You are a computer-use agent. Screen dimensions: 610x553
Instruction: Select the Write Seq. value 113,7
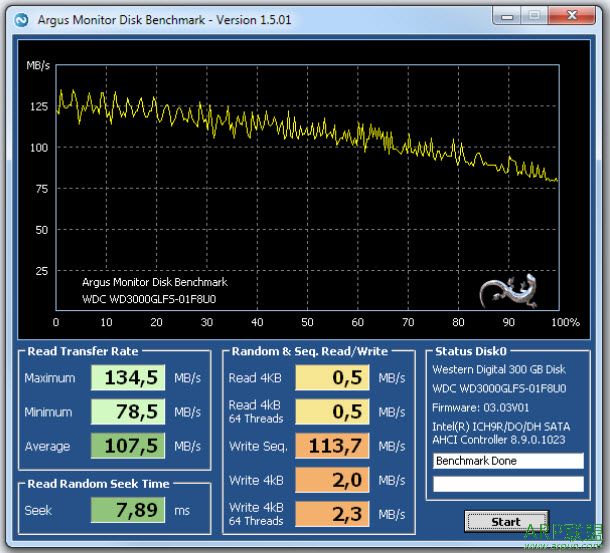tap(333, 446)
